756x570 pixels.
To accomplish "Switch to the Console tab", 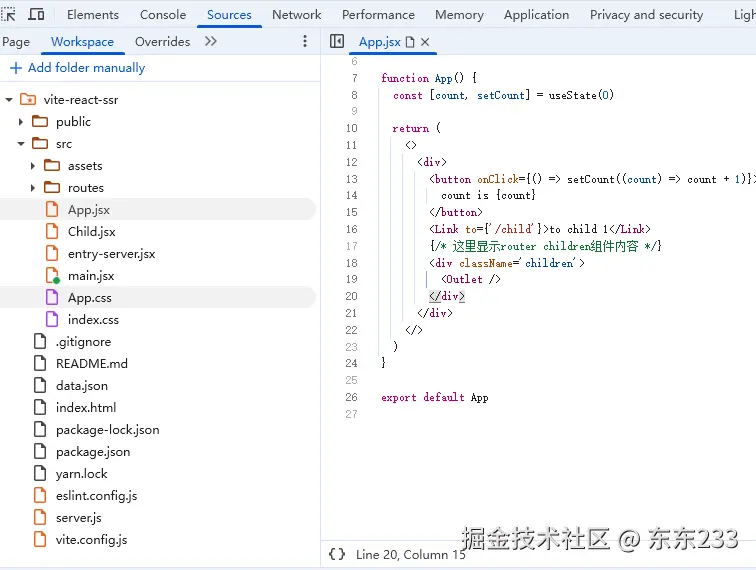I will coord(163,15).
